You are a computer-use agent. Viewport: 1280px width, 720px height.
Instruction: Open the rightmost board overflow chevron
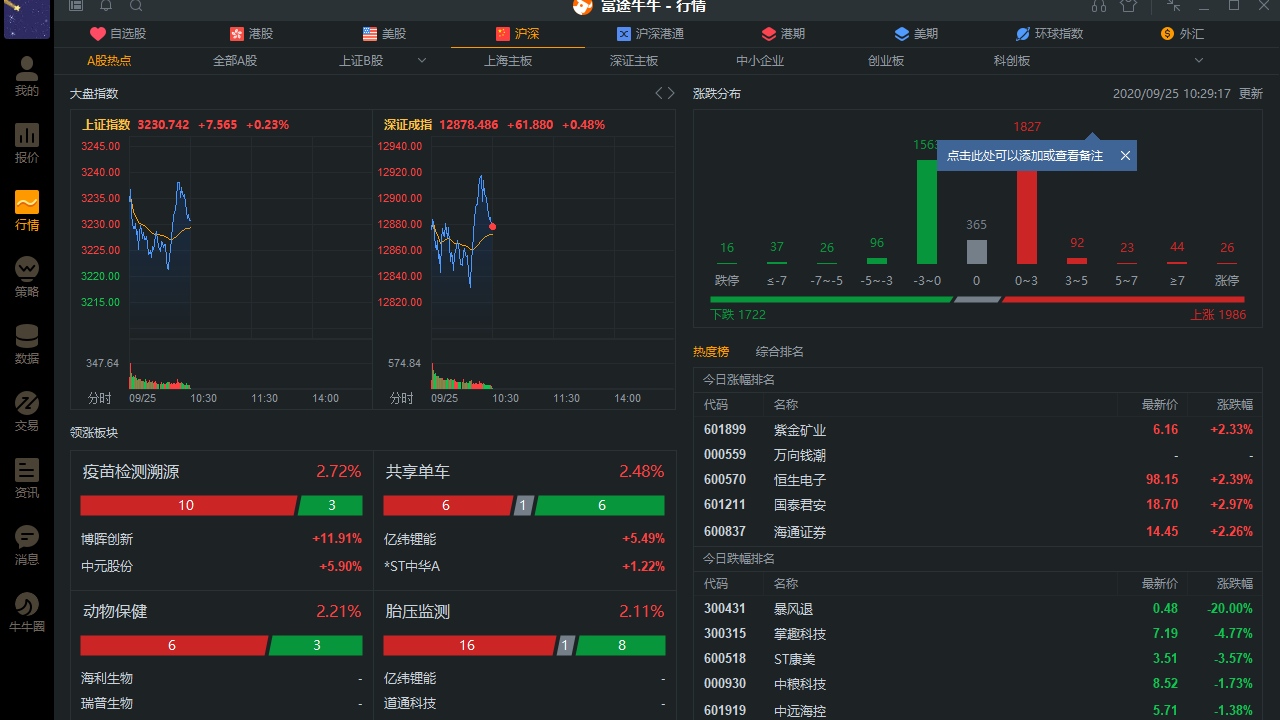click(1198, 60)
